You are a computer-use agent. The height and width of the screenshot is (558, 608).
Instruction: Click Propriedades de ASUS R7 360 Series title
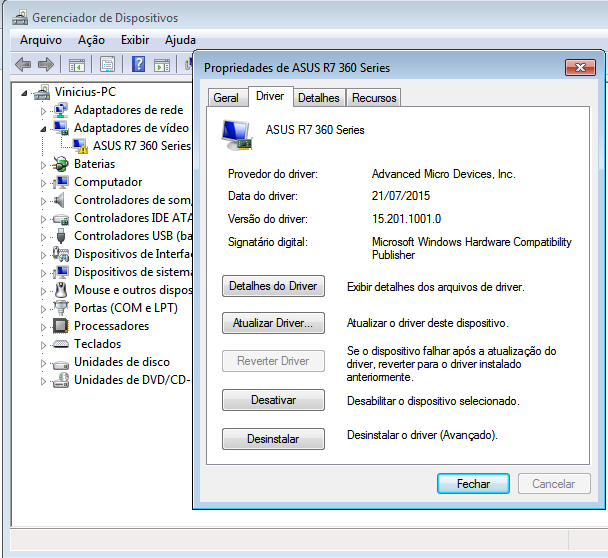297,68
